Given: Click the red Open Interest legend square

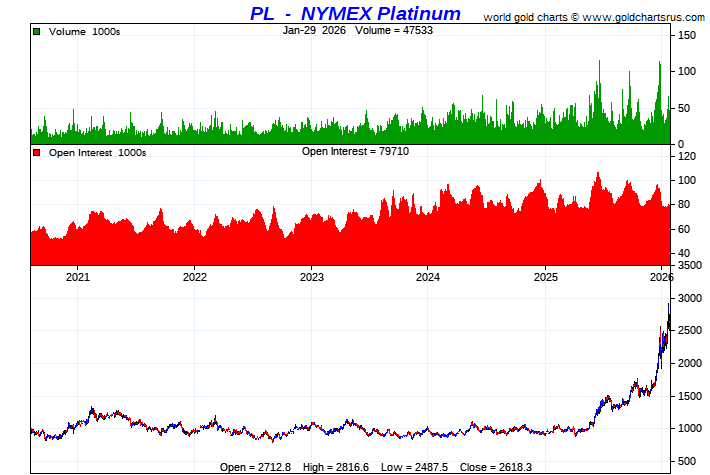Looking at the screenshot, I should [x=37, y=153].
